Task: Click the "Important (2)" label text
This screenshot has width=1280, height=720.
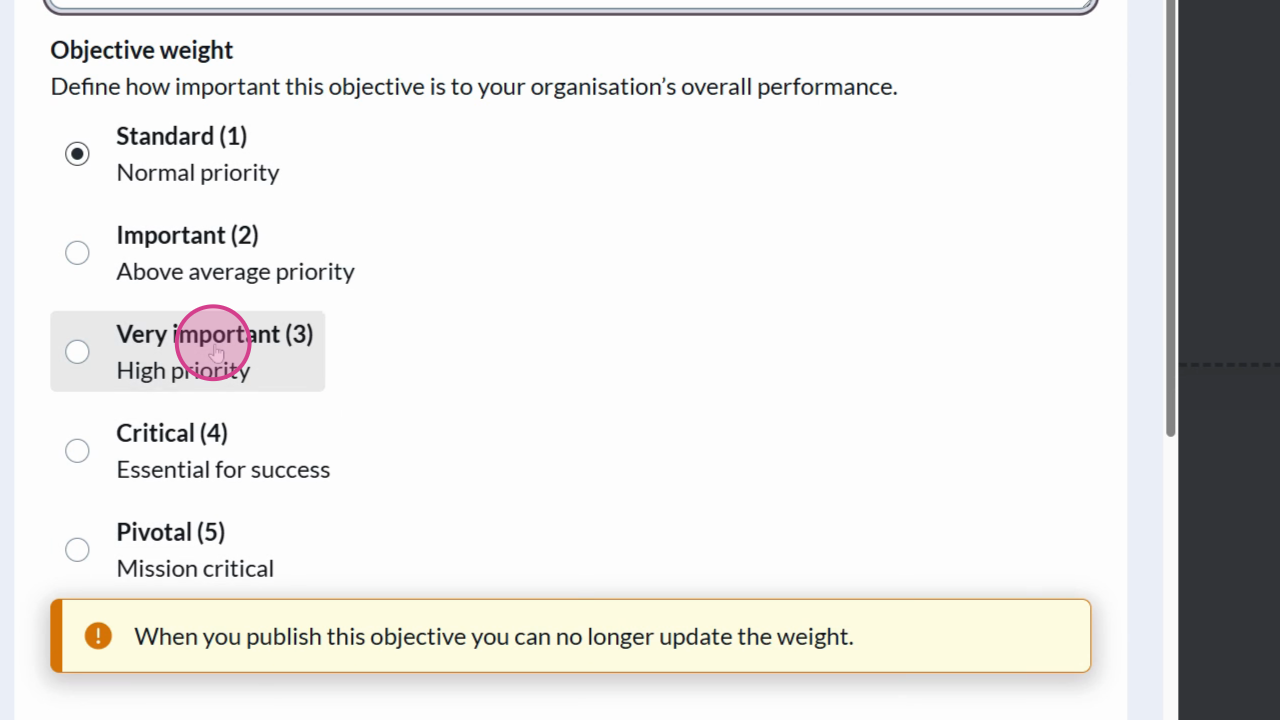Action: (187, 235)
